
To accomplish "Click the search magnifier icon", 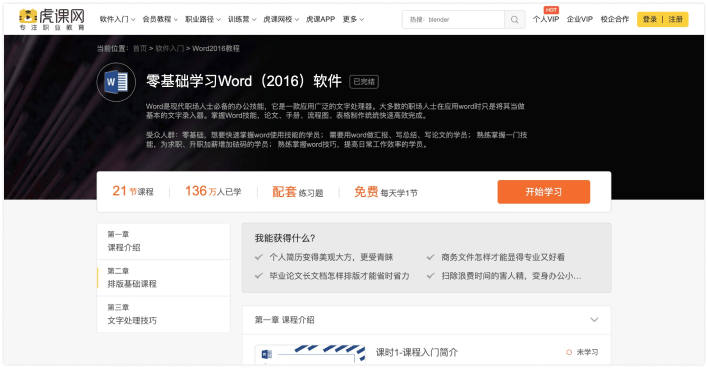I will coord(514,19).
